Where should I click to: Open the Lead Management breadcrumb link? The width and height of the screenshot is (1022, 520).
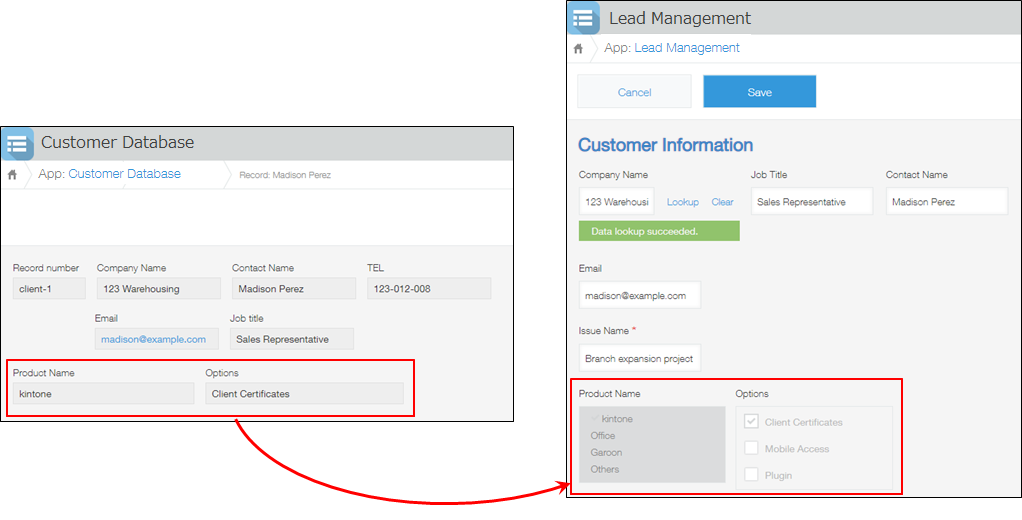[686, 48]
